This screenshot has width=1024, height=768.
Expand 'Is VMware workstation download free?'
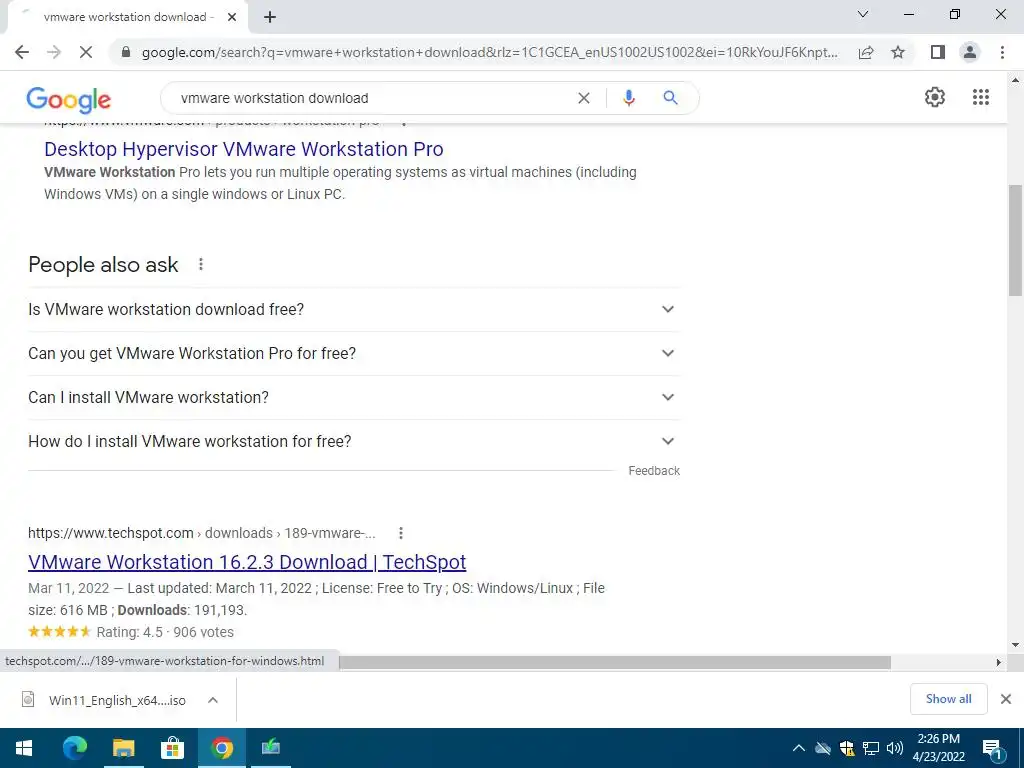click(353, 310)
